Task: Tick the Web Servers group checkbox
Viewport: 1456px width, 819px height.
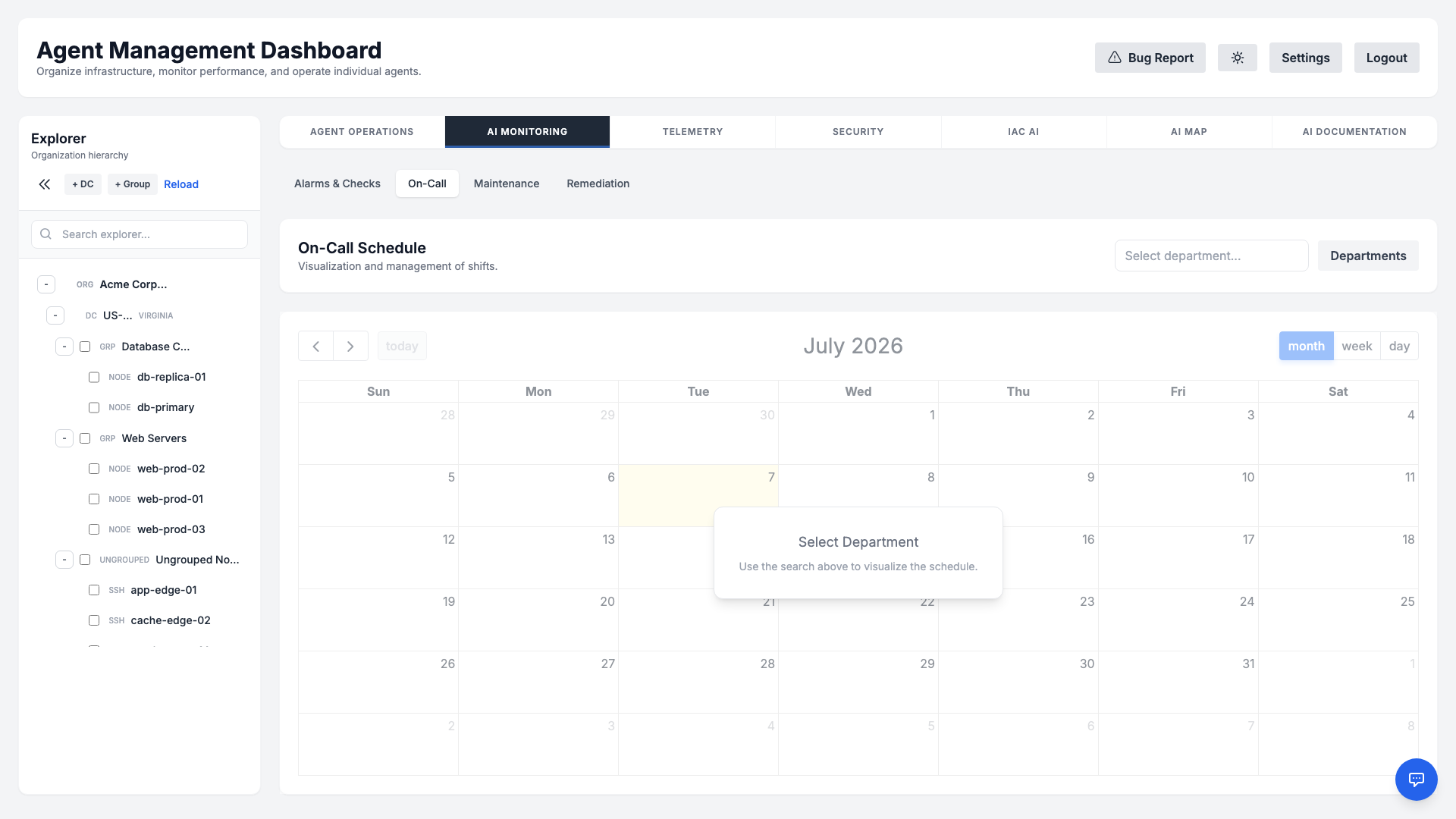Action: [85, 438]
